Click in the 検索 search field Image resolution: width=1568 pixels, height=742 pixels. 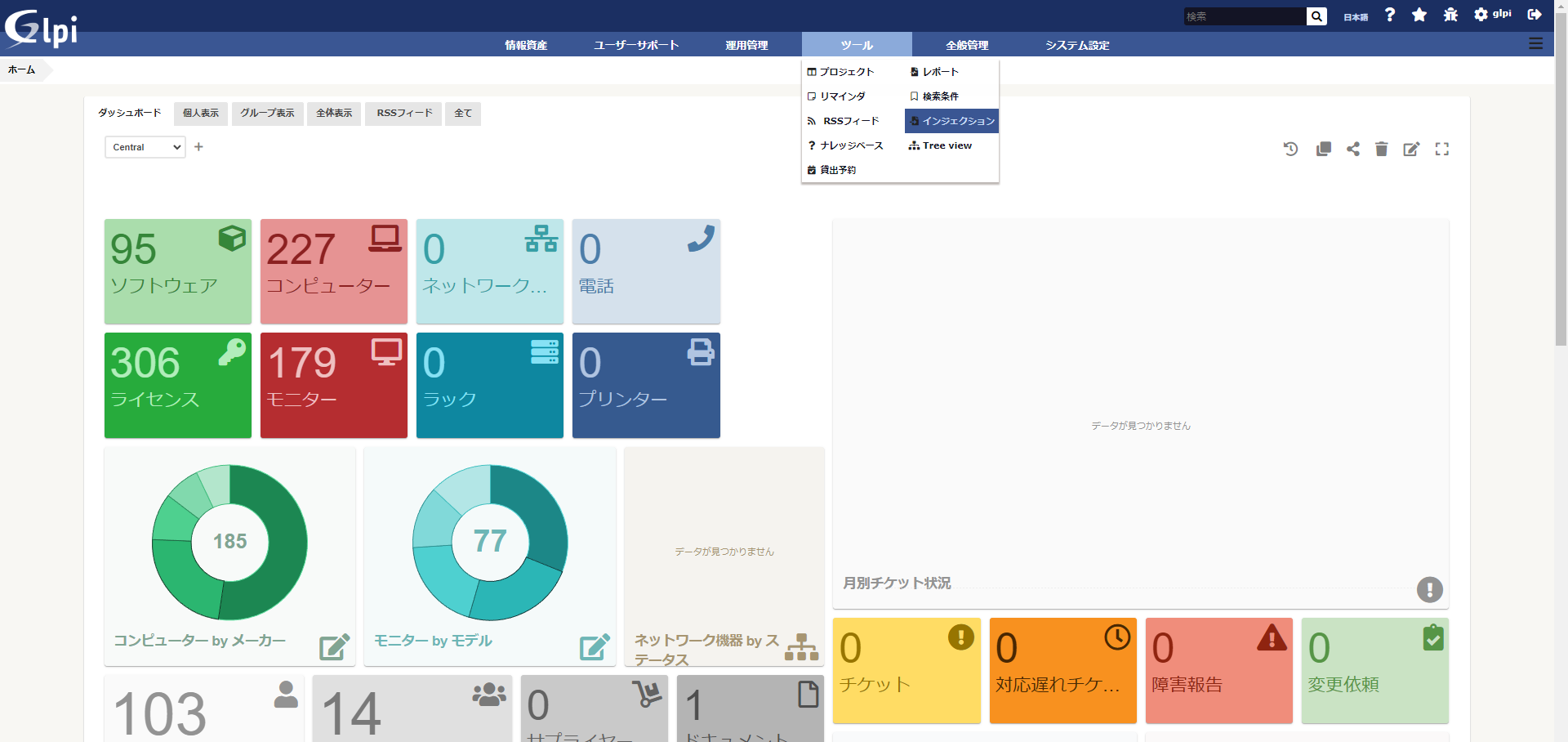1244,16
